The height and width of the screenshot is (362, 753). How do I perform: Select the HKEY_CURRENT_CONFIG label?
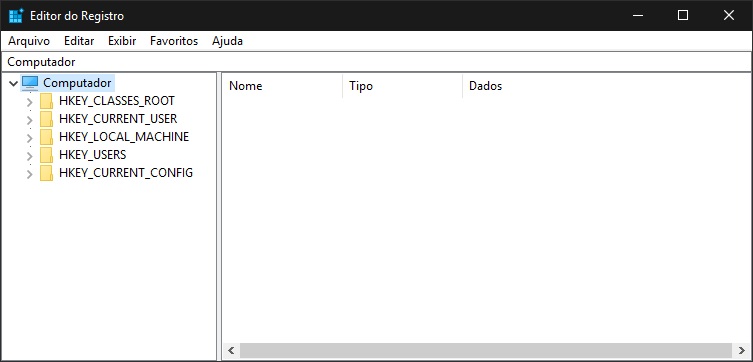pyautogui.click(x=126, y=173)
